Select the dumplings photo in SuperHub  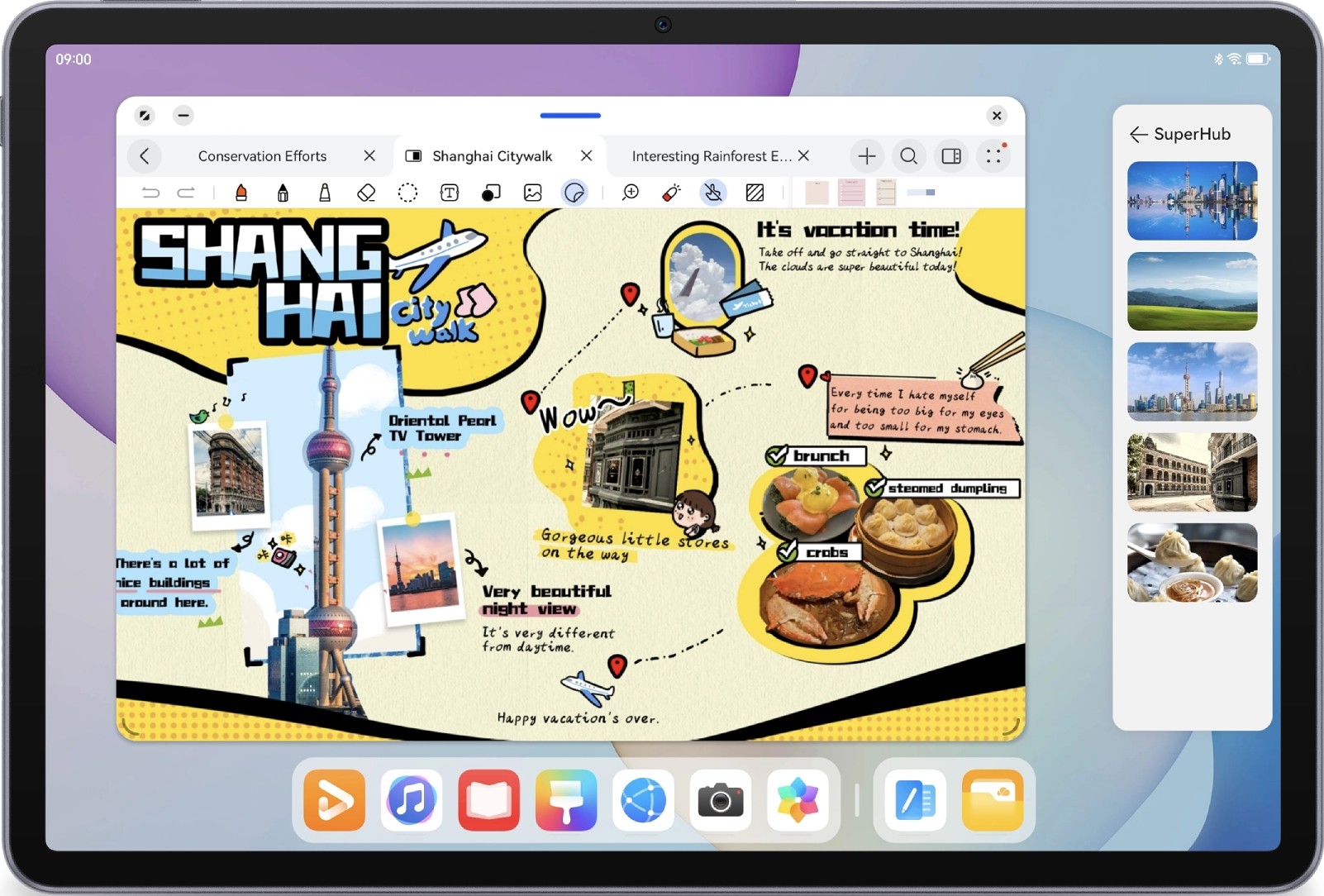coord(1192,563)
